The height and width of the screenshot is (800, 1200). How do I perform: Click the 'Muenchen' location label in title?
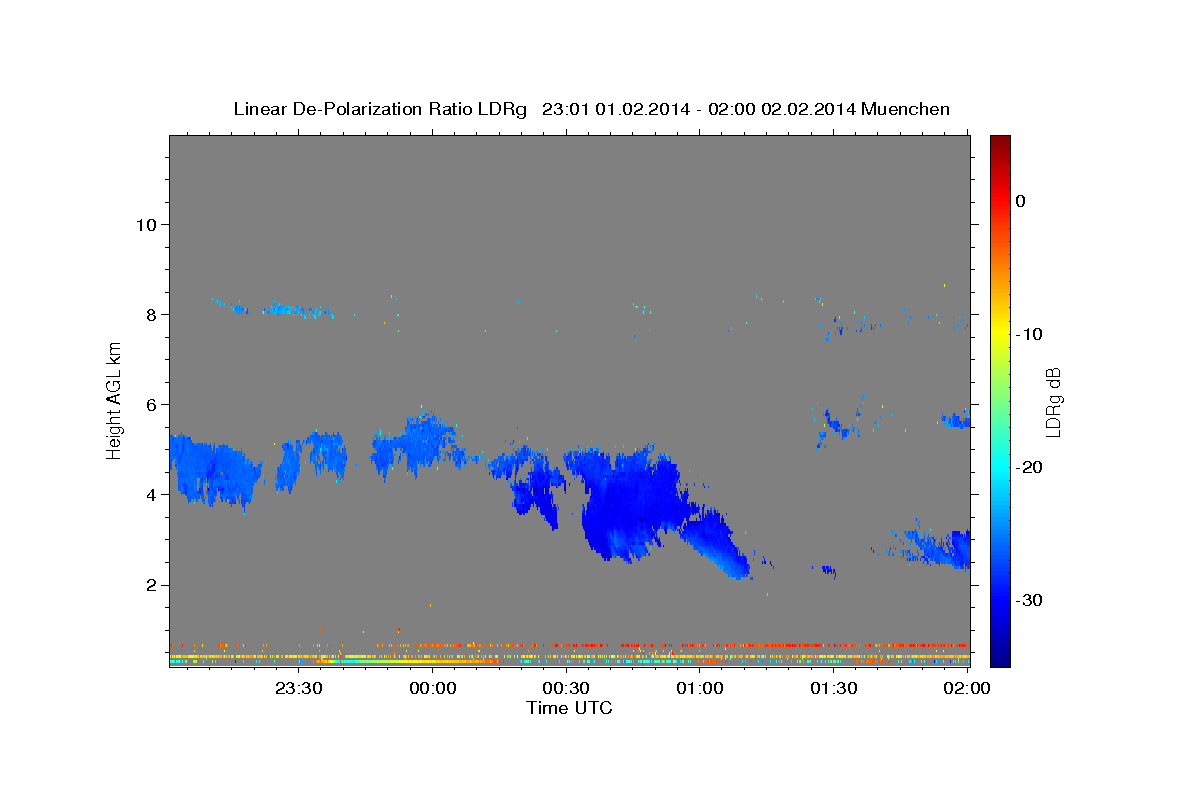pos(907,109)
